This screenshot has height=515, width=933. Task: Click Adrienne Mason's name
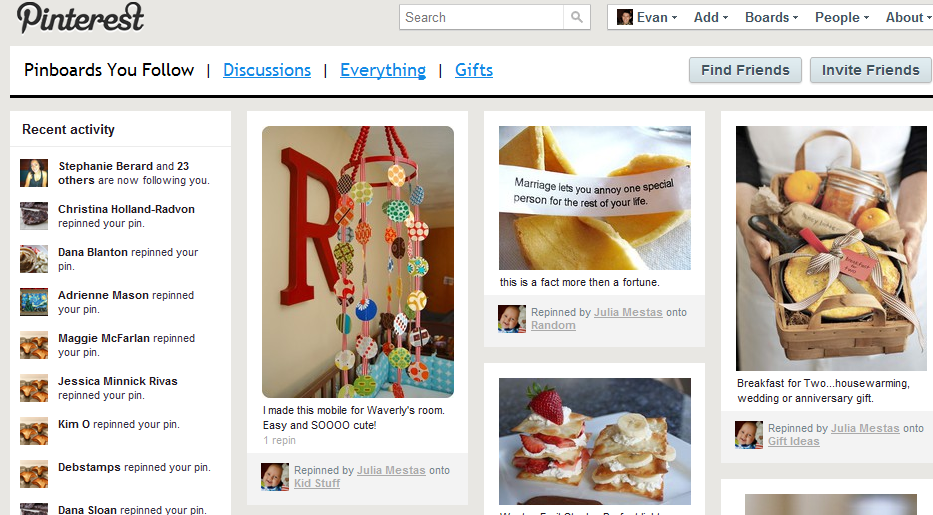tap(103, 295)
